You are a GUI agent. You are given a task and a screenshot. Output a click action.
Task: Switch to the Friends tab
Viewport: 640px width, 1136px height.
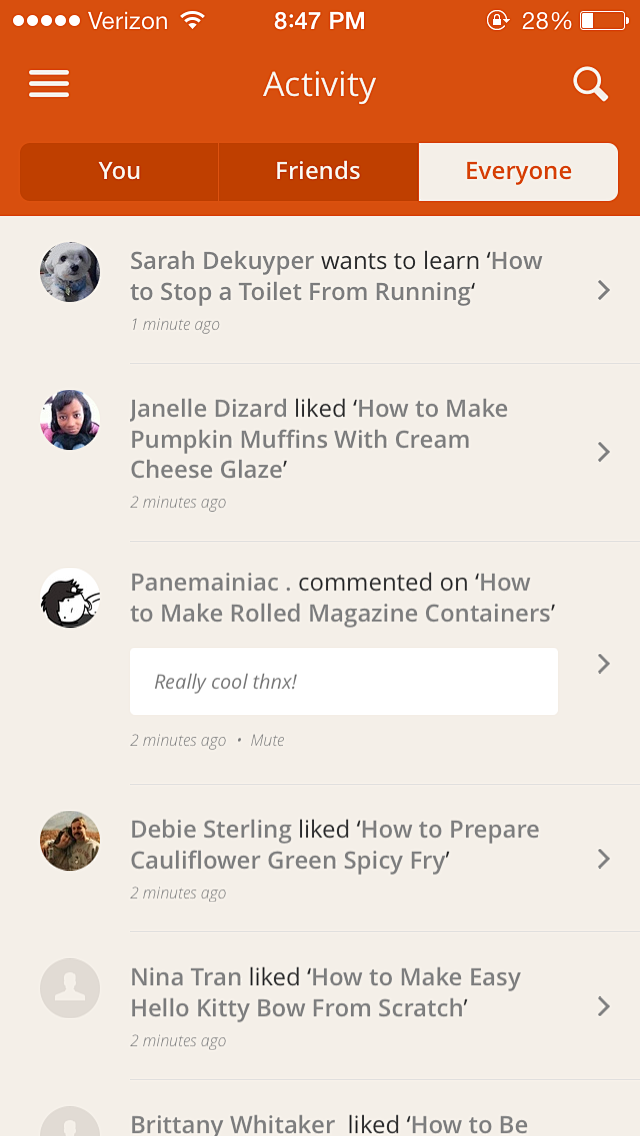point(318,171)
